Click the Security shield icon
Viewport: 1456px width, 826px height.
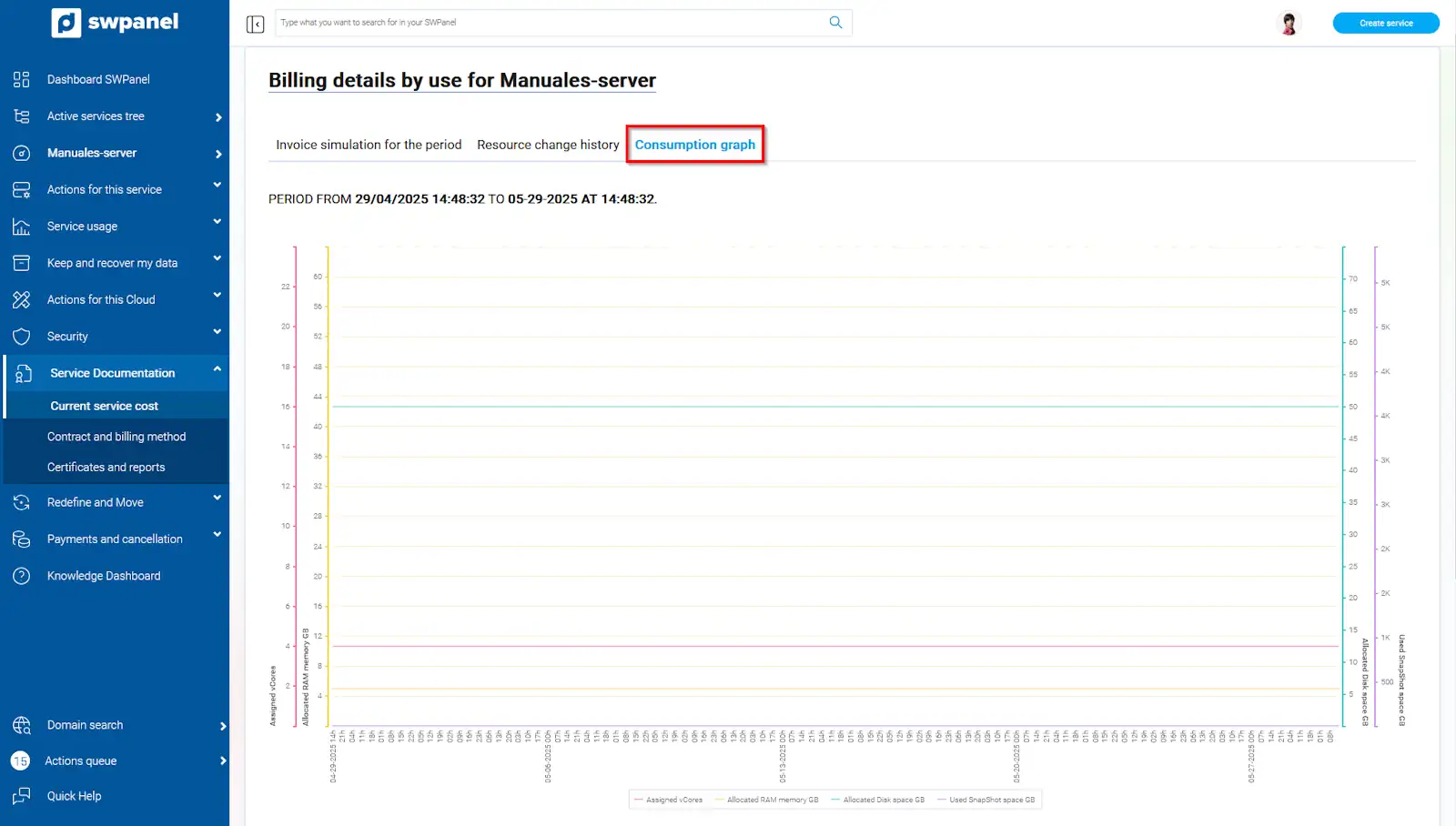[x=22, y=337]
